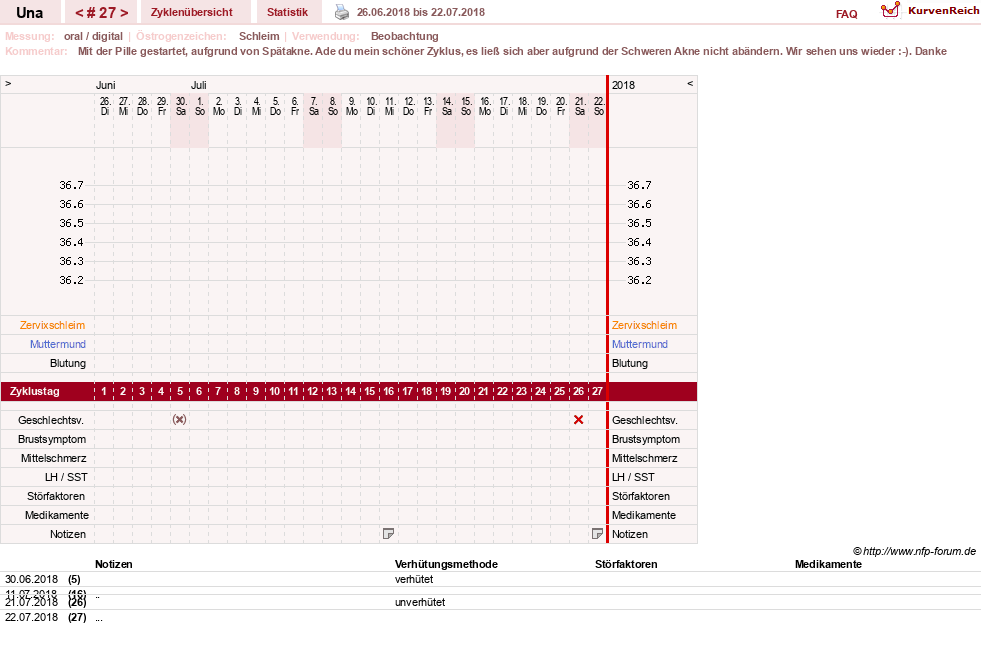Image resolution: width=981 pixels, height=663 pixels.
Task: Select the Brustsymptom row label on the left
Action: [52, 439]
